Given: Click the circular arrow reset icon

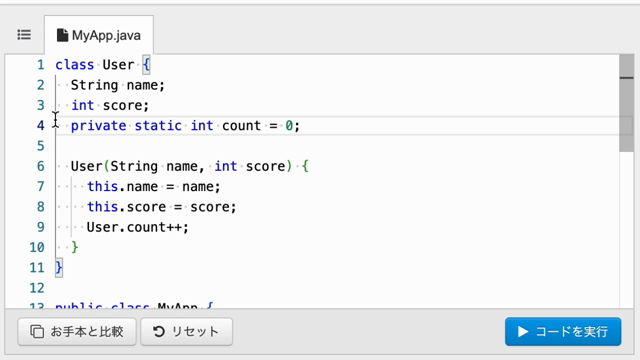Looking at the screenshot, I should pos(159,331).
